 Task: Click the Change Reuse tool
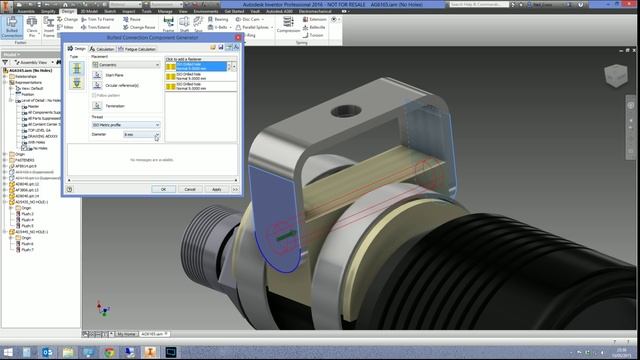coord(139,27)
